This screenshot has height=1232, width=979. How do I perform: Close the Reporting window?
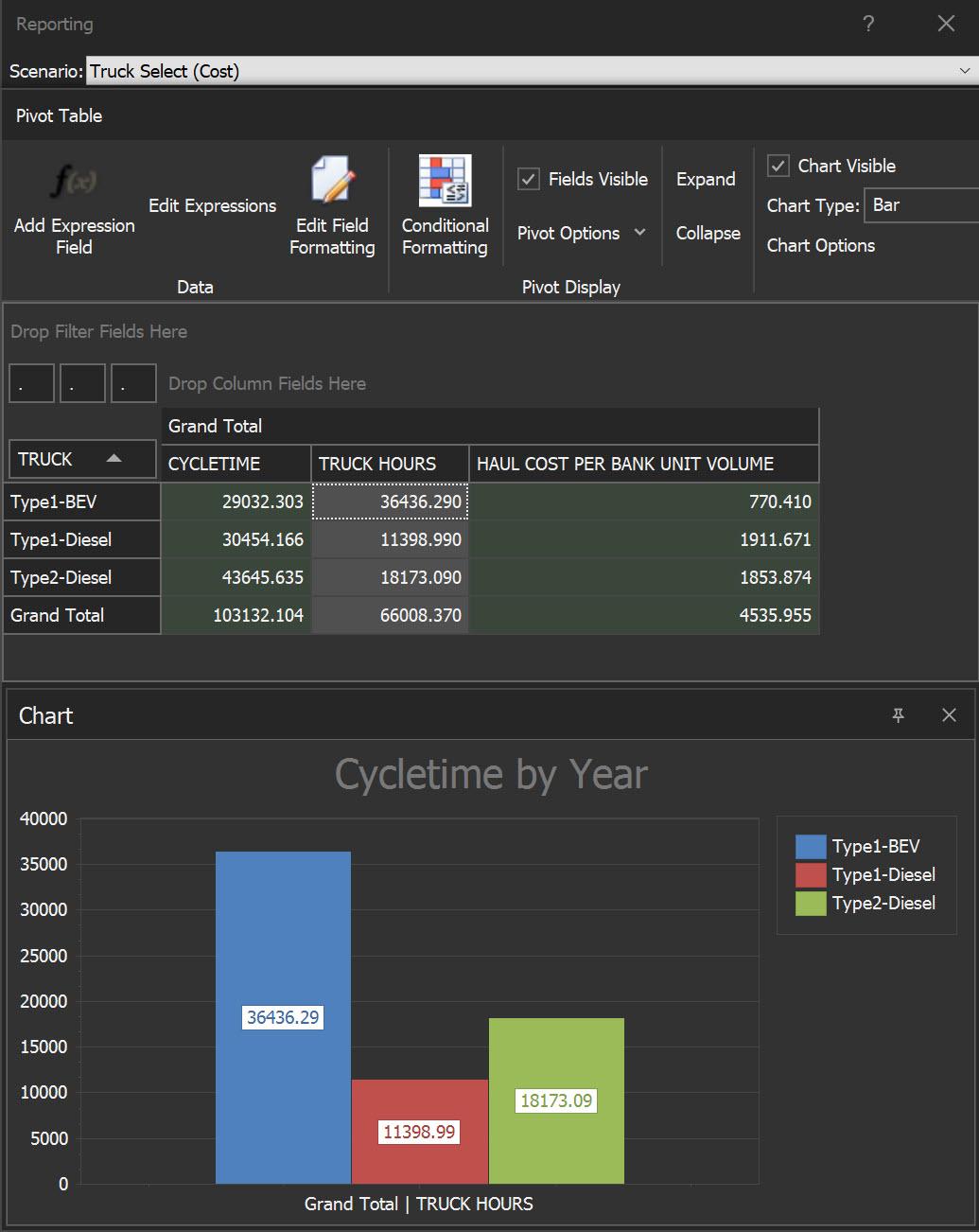(x=946, y=24)
